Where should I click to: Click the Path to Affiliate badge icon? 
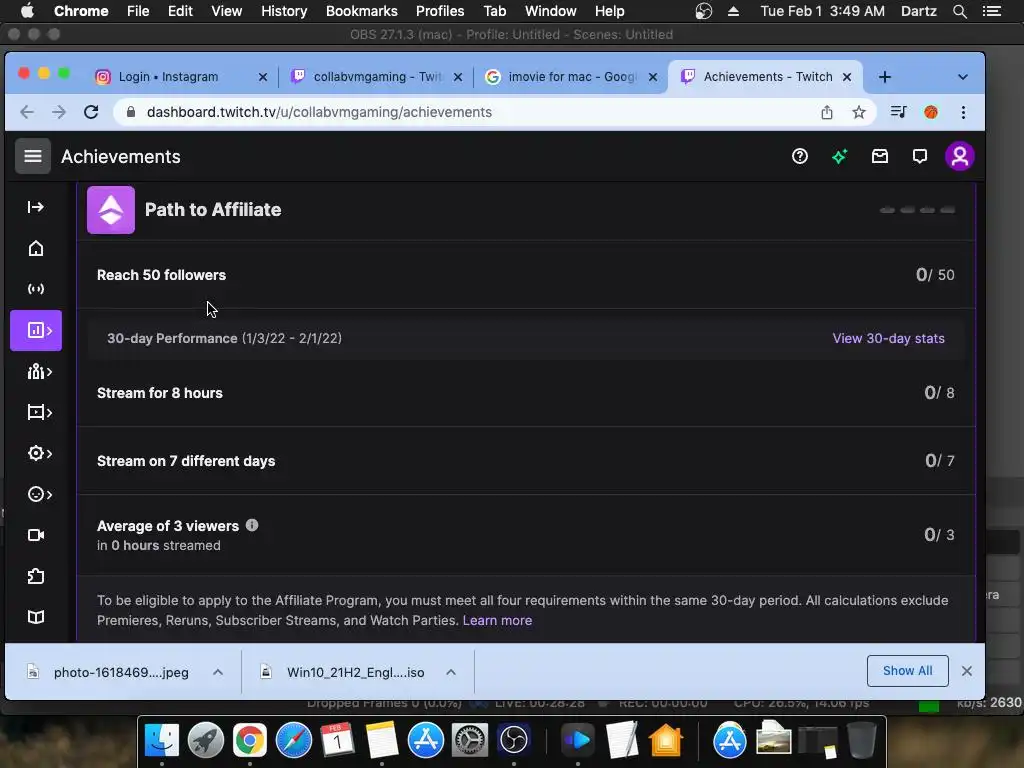click(x=111, y=210)
